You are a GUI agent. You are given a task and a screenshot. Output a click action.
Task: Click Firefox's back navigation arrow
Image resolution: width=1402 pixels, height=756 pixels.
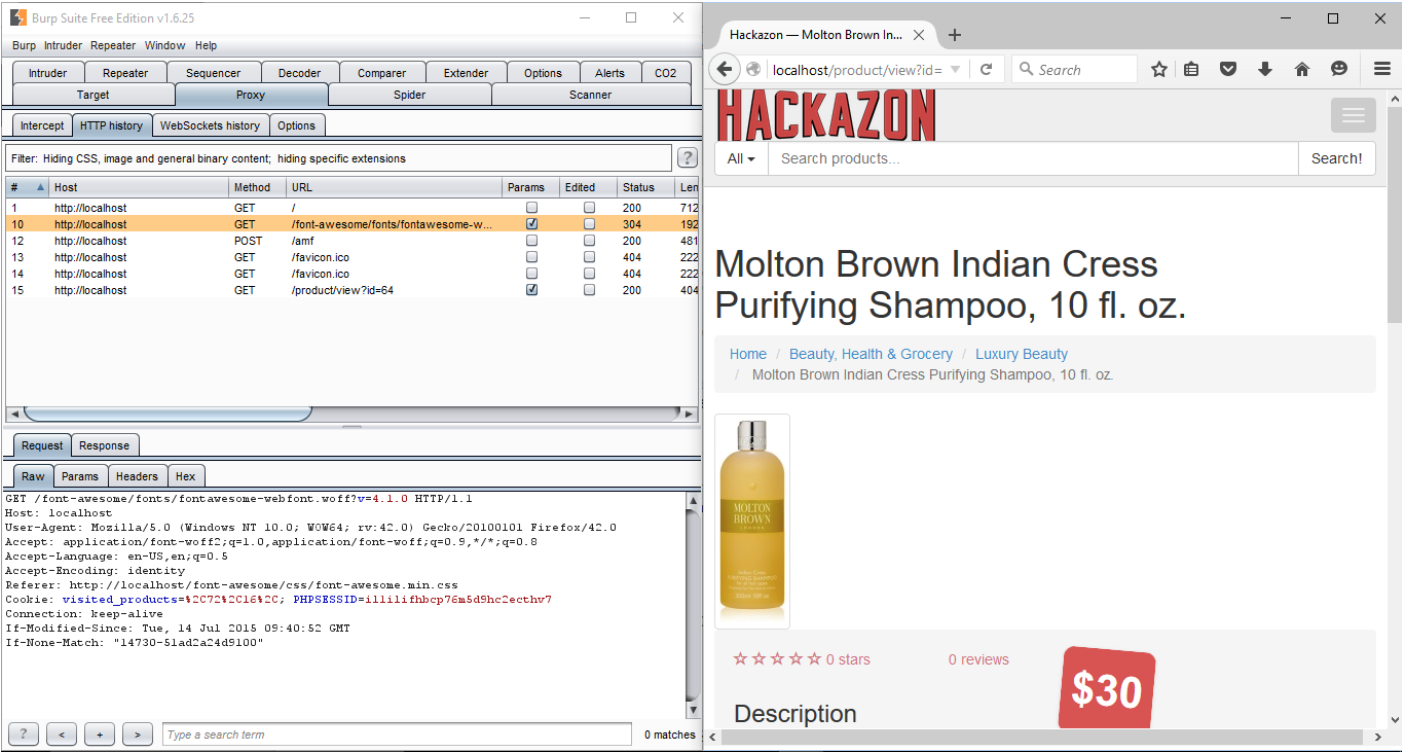(724, 69)
